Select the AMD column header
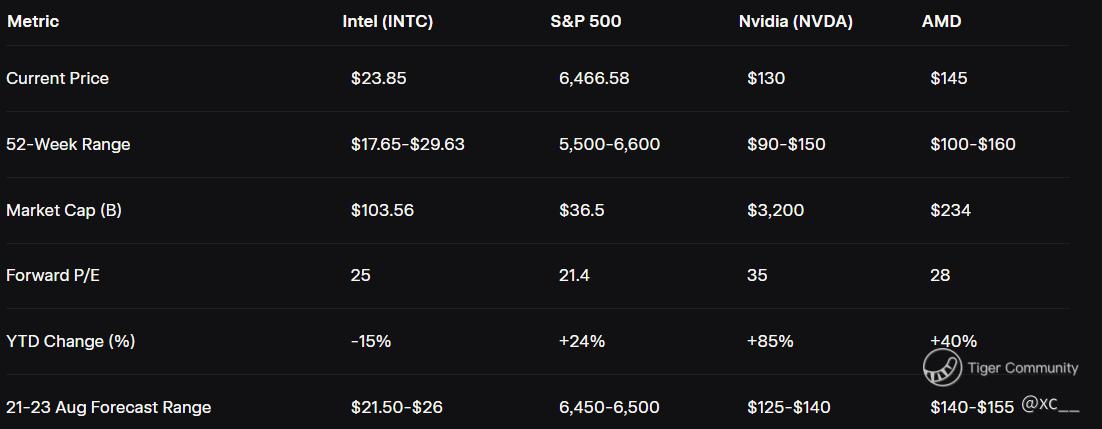This screenshot has height=429, width=1102. click(x=941, y=21)
